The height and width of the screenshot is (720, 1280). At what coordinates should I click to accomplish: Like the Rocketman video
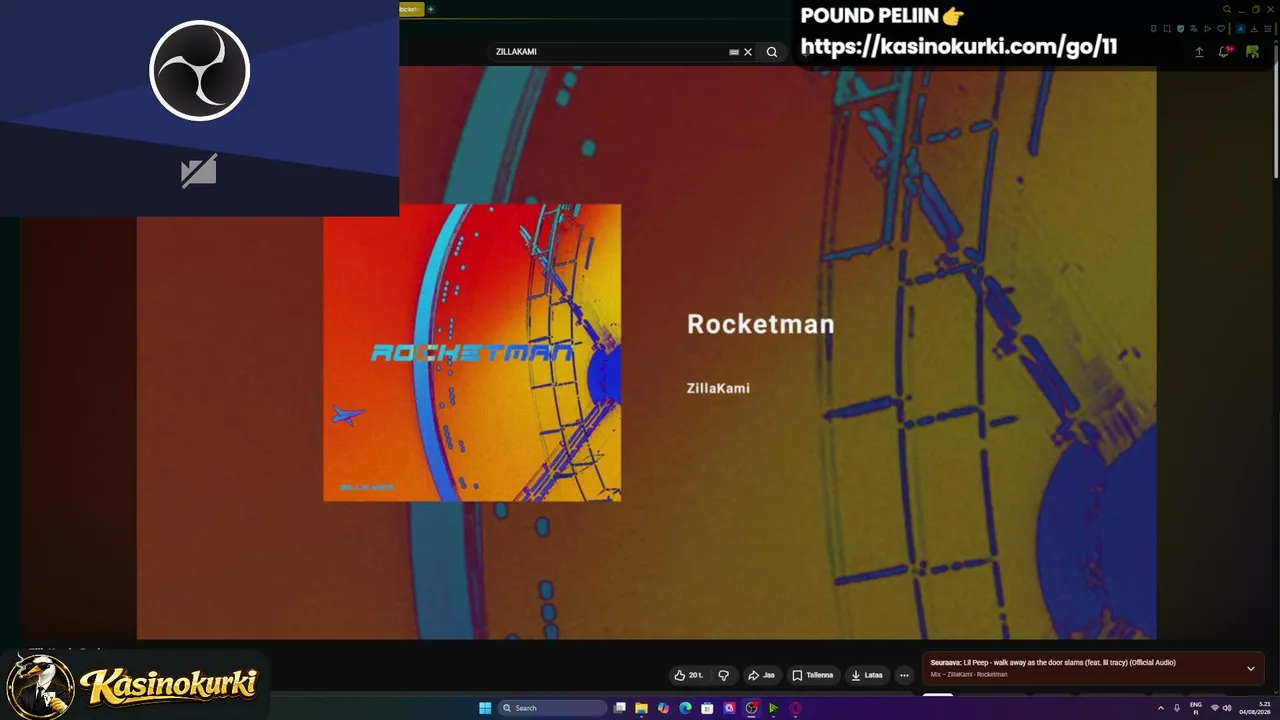pyautogui.click(x=689, y=675)
